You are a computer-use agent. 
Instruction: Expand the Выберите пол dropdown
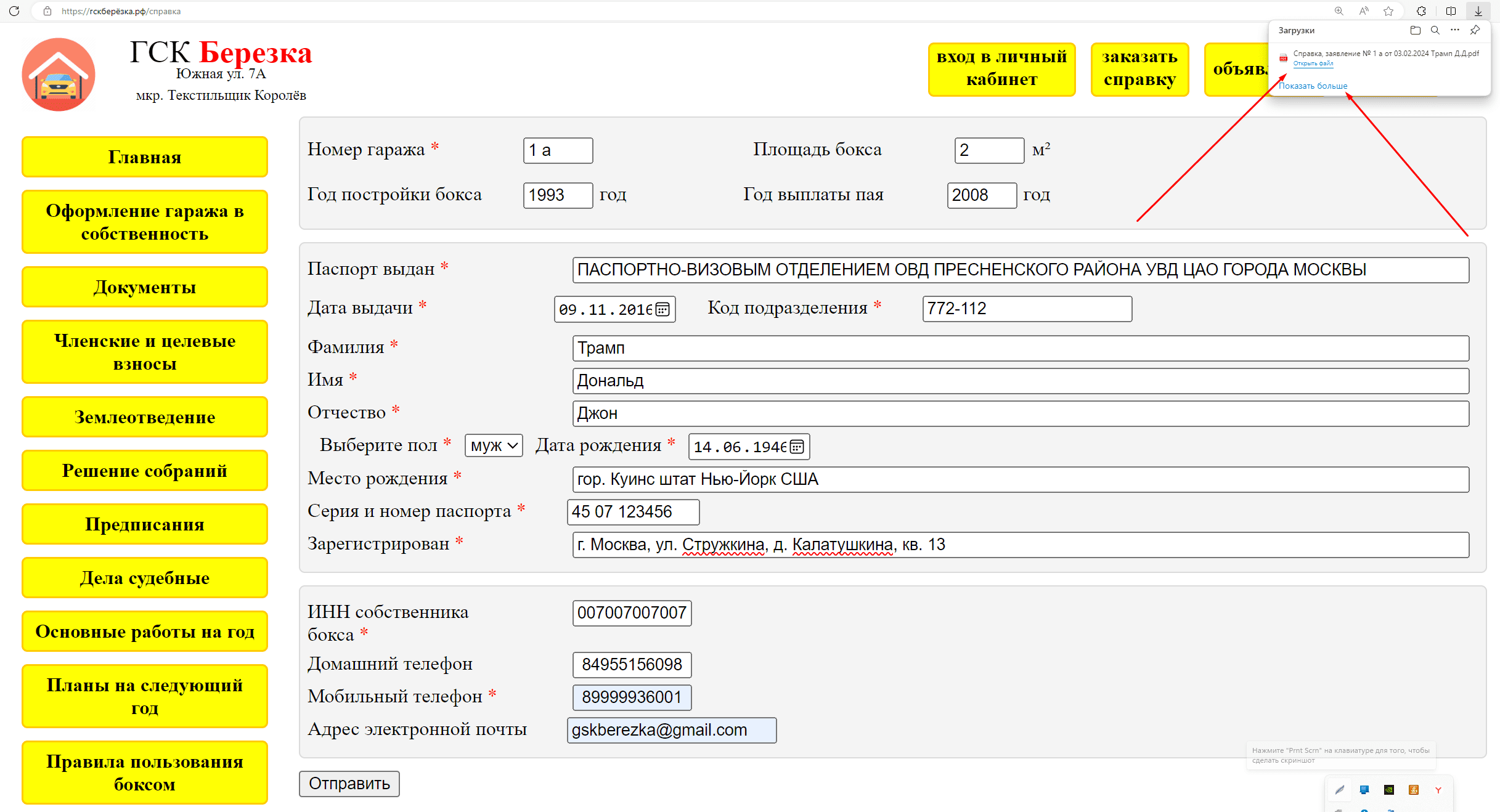494,445
